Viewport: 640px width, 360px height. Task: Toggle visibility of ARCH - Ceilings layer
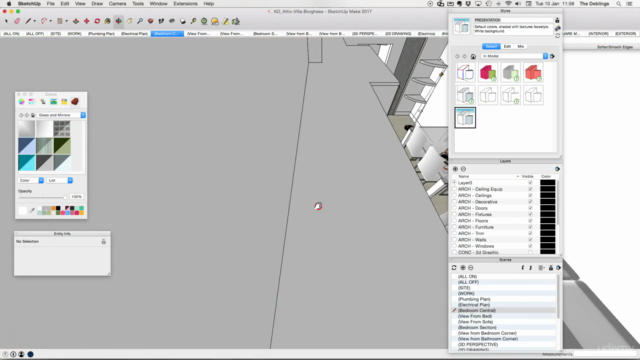click(530, 196)
